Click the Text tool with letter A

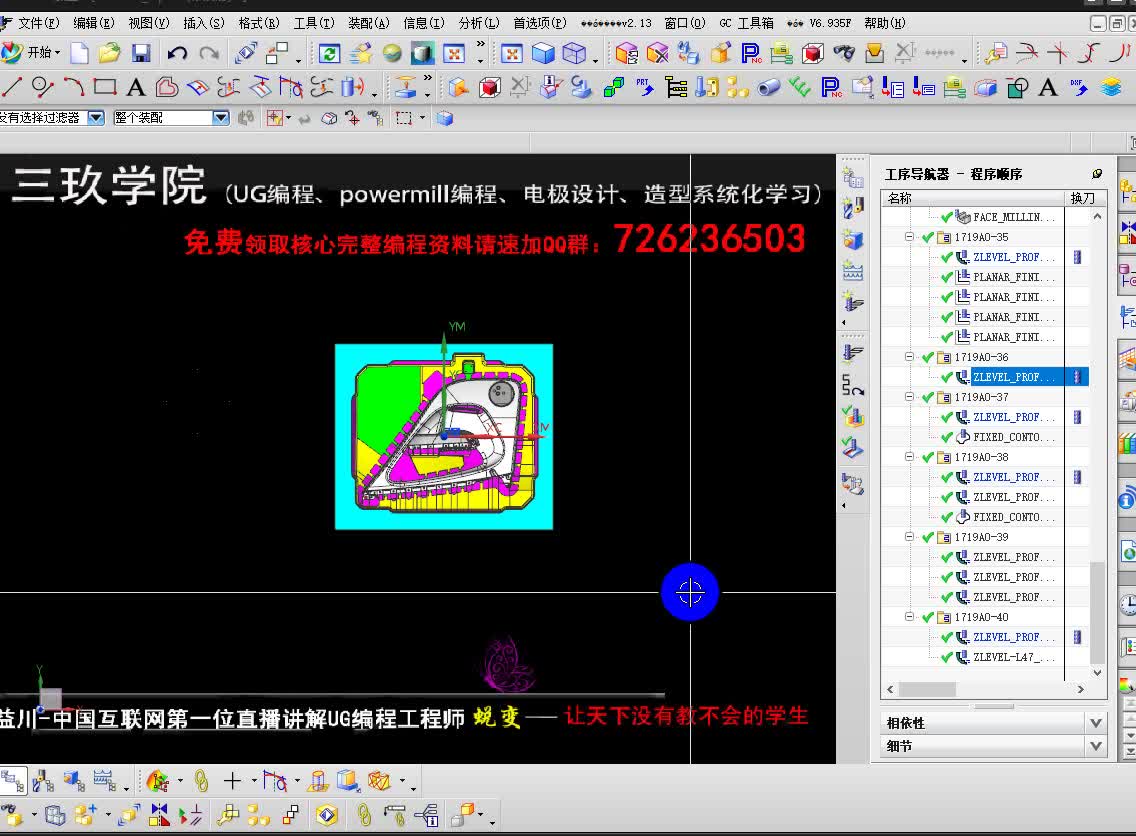pos(135,88)
